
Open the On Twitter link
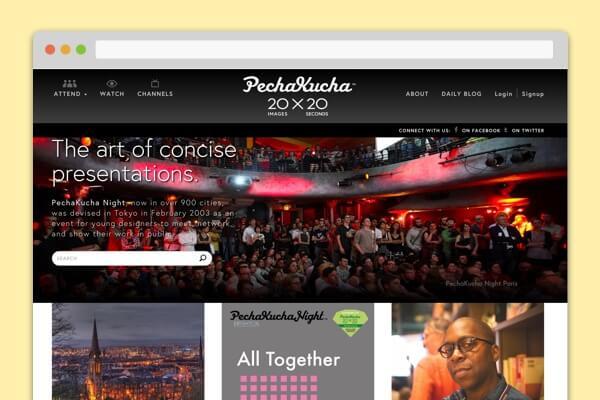[x=528, y=131]
